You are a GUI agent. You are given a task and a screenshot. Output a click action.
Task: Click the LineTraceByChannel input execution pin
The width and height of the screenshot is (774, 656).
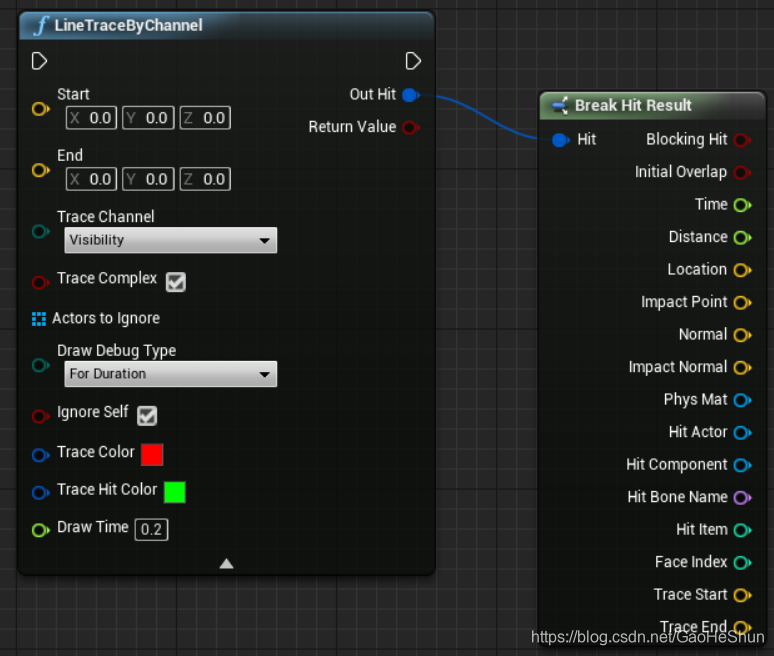[x=39, y=61]
